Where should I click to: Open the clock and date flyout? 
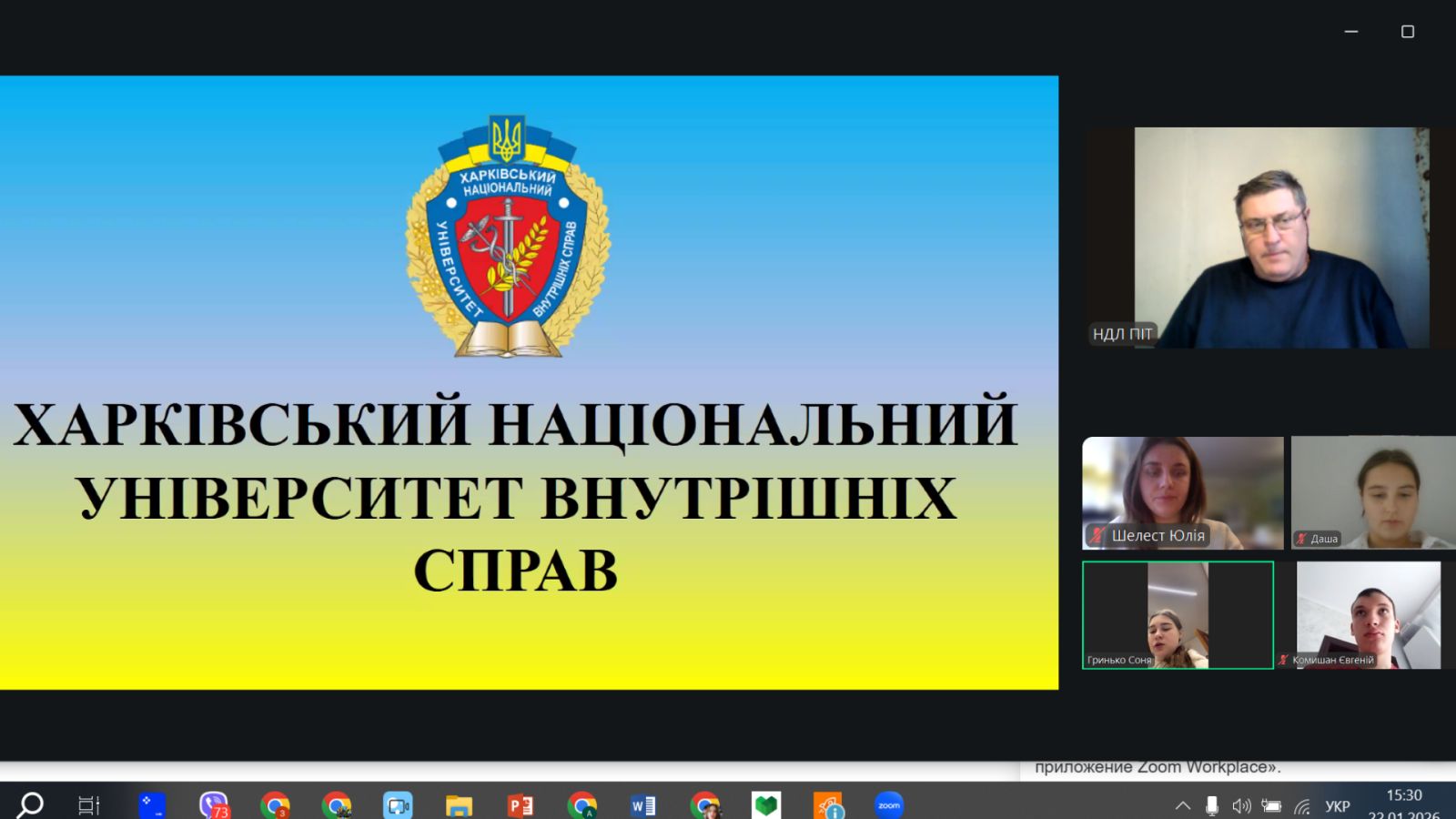pos(1403,804)
